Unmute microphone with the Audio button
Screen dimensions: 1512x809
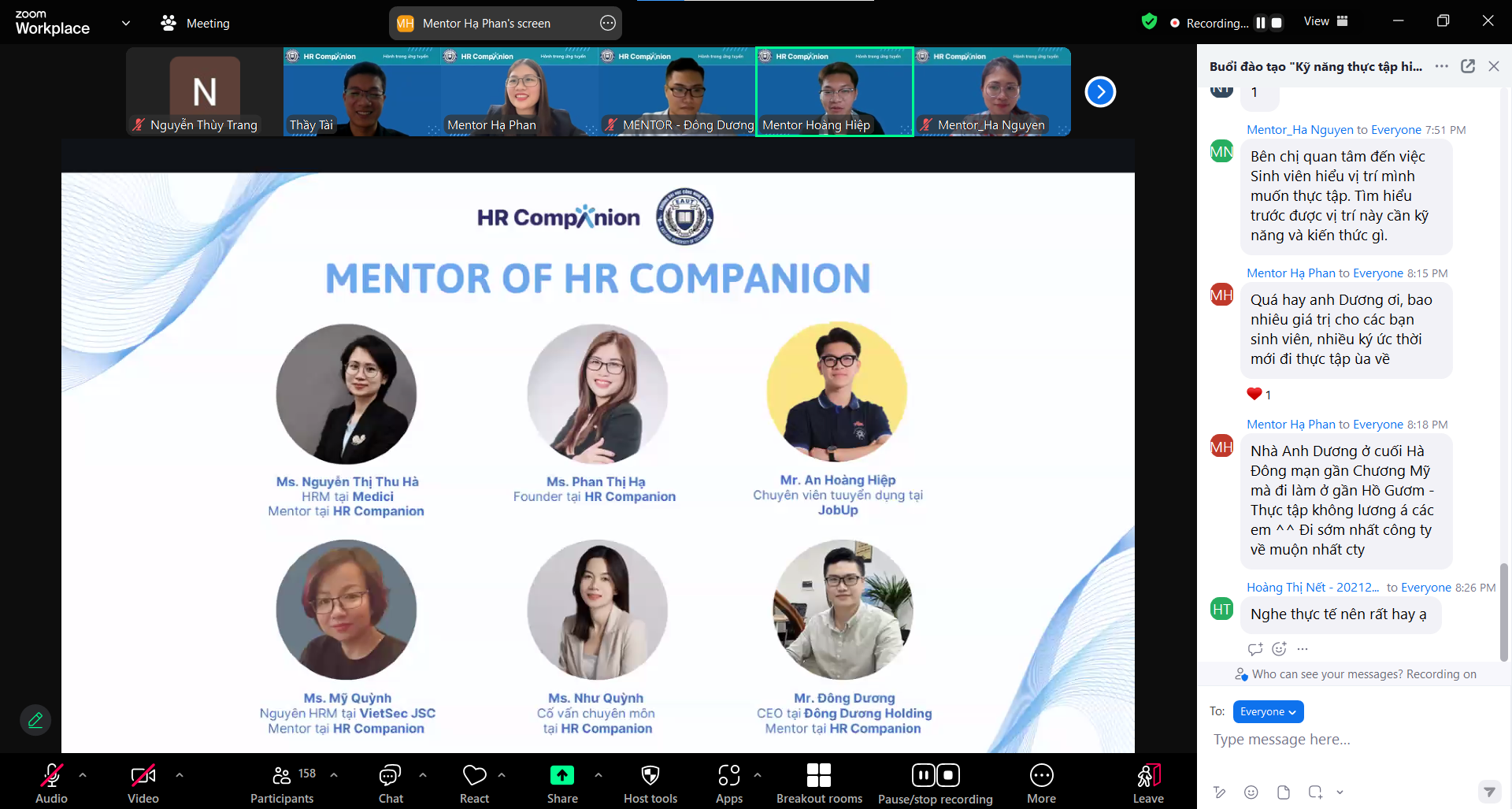click(51, 783)
